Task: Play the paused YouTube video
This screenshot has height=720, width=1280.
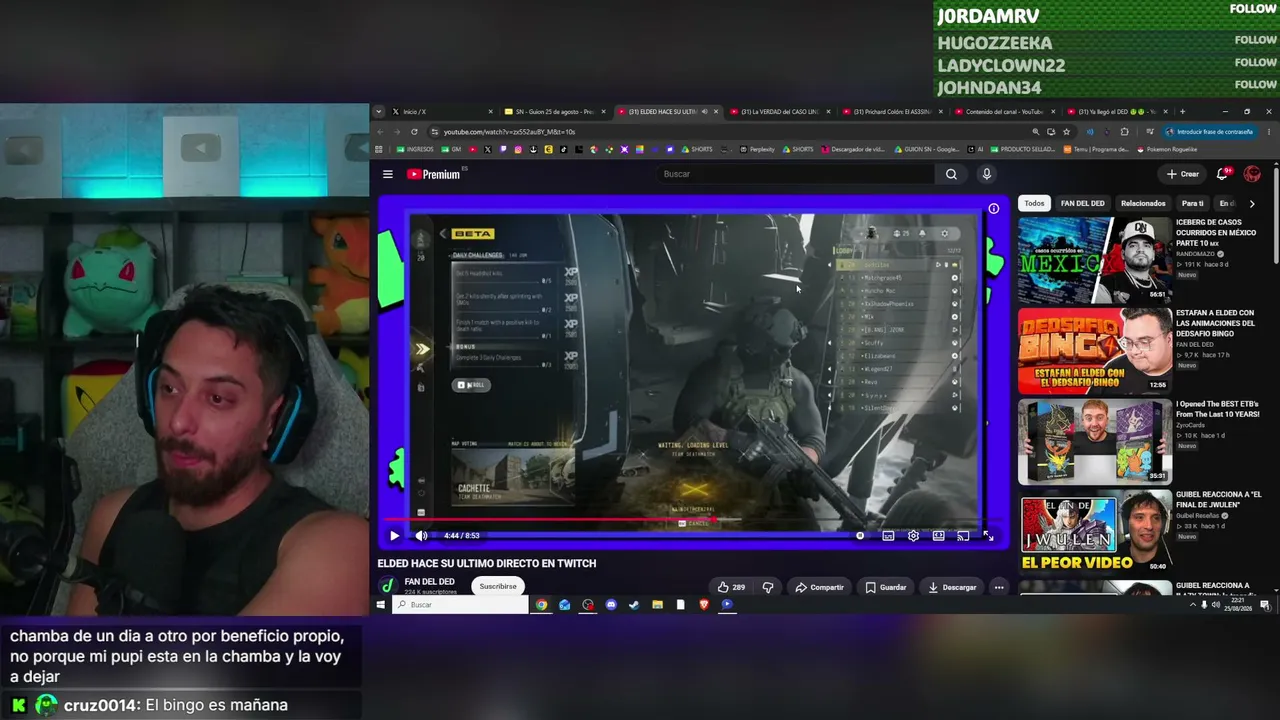Action: click(394, 536)
